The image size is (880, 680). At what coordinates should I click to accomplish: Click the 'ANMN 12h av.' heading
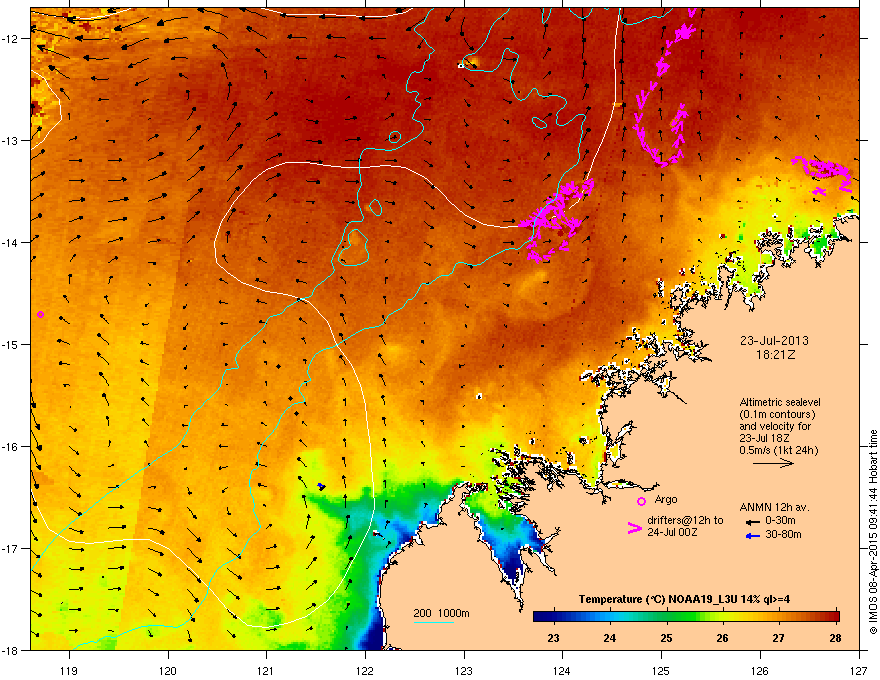coord(774,507)
